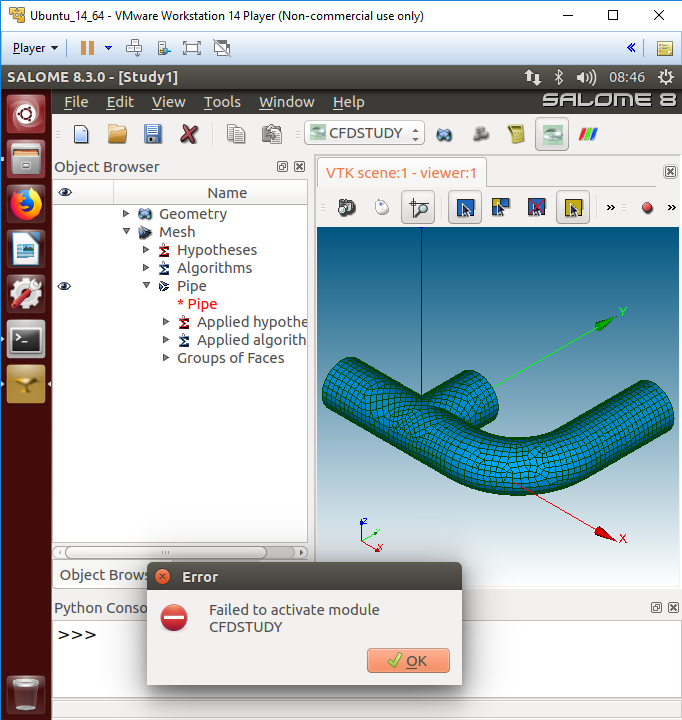Open the Tools menu
Viewport: 682px width, 720px height.
tap(222, 102)
